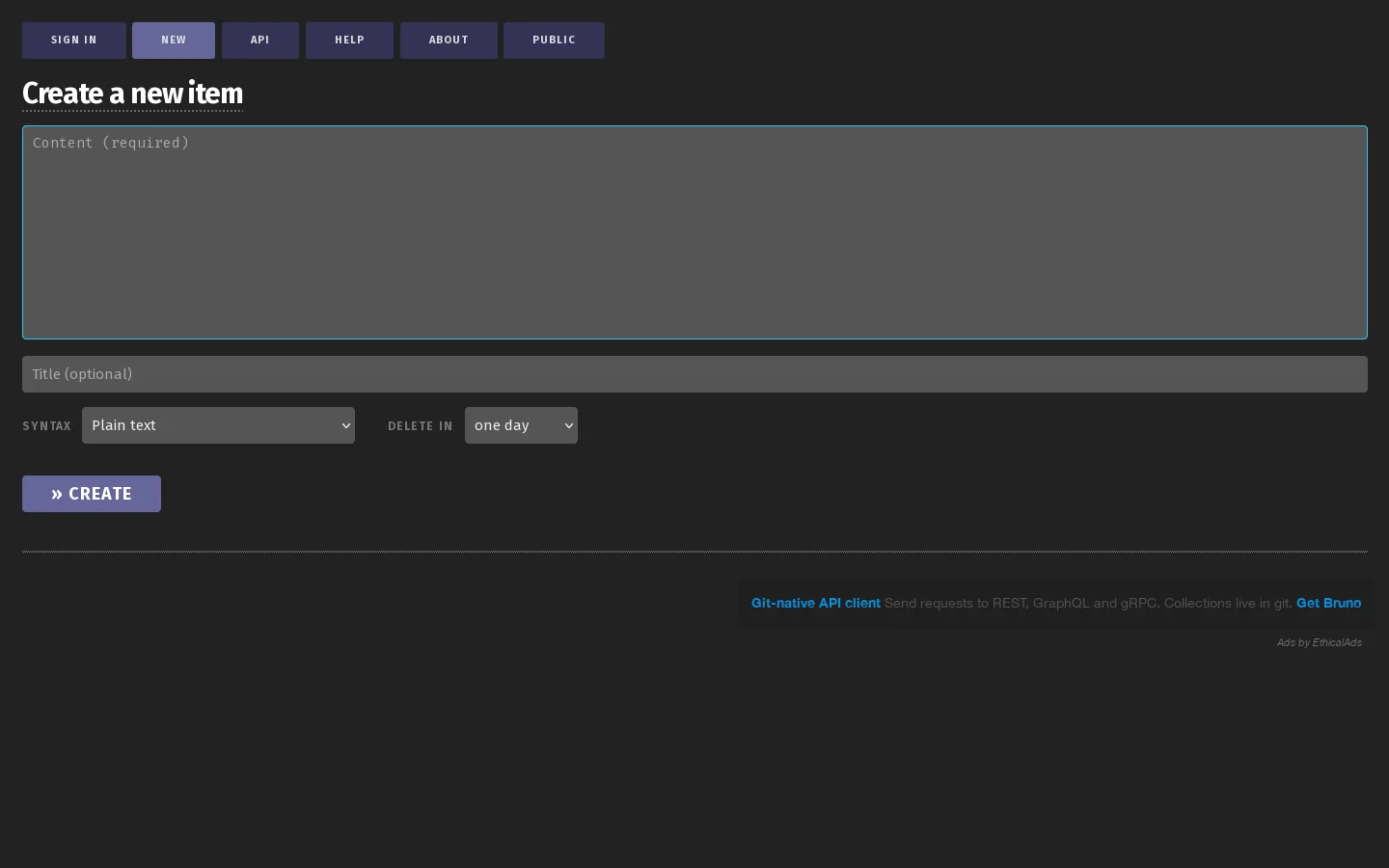
Task: Click the SYNTAX label
Action: coord(46,426)
